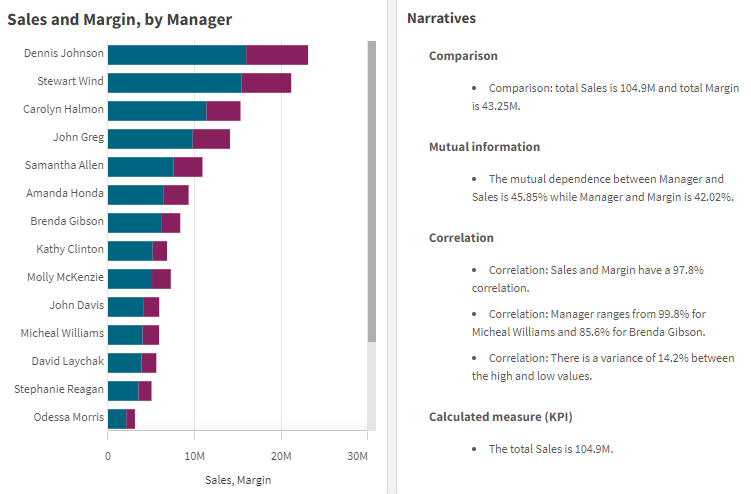The height and width of the screenshot is (494, 751).
Task: Click David Laychak's teal Sales bar
Action: tap(124, 363)
